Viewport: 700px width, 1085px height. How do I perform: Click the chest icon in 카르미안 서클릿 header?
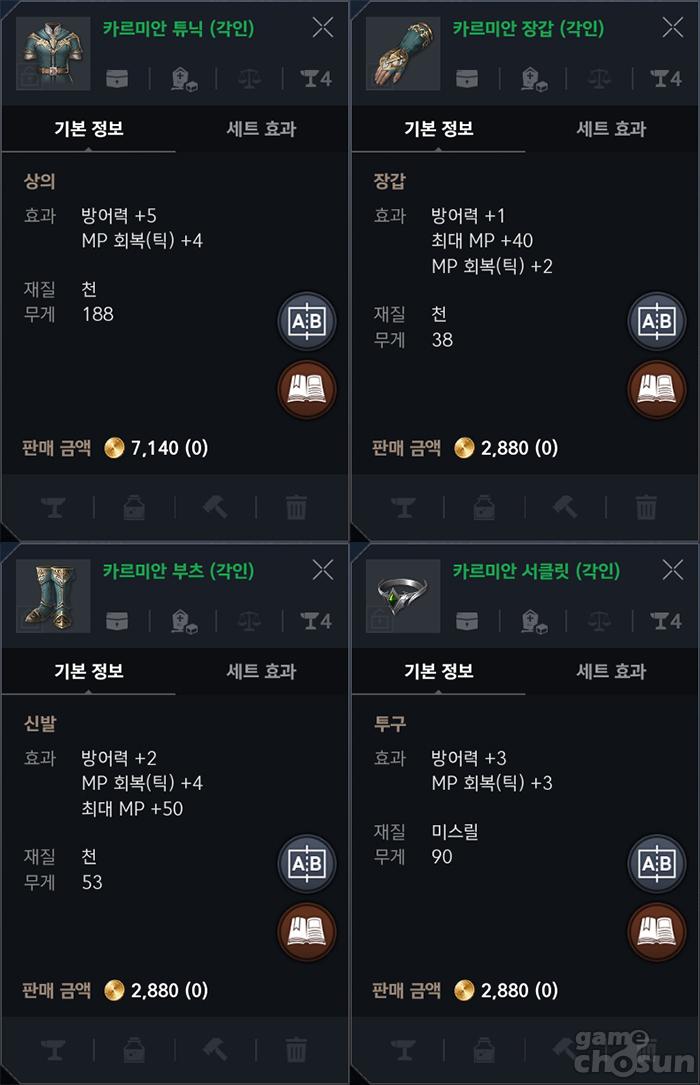point(467,621)
